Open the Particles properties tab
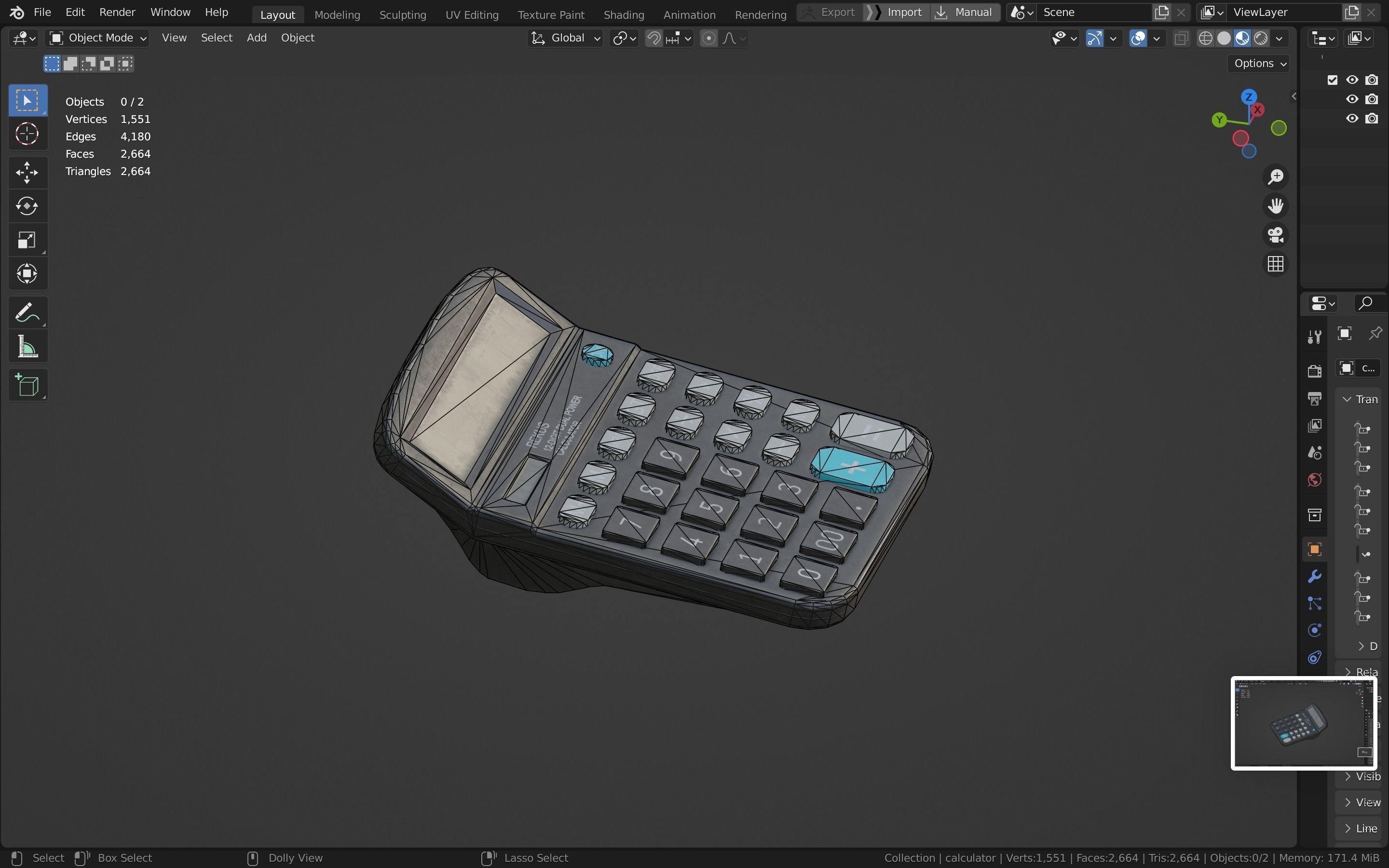Screen dimensions: 1389x868 pos(1314,603)
